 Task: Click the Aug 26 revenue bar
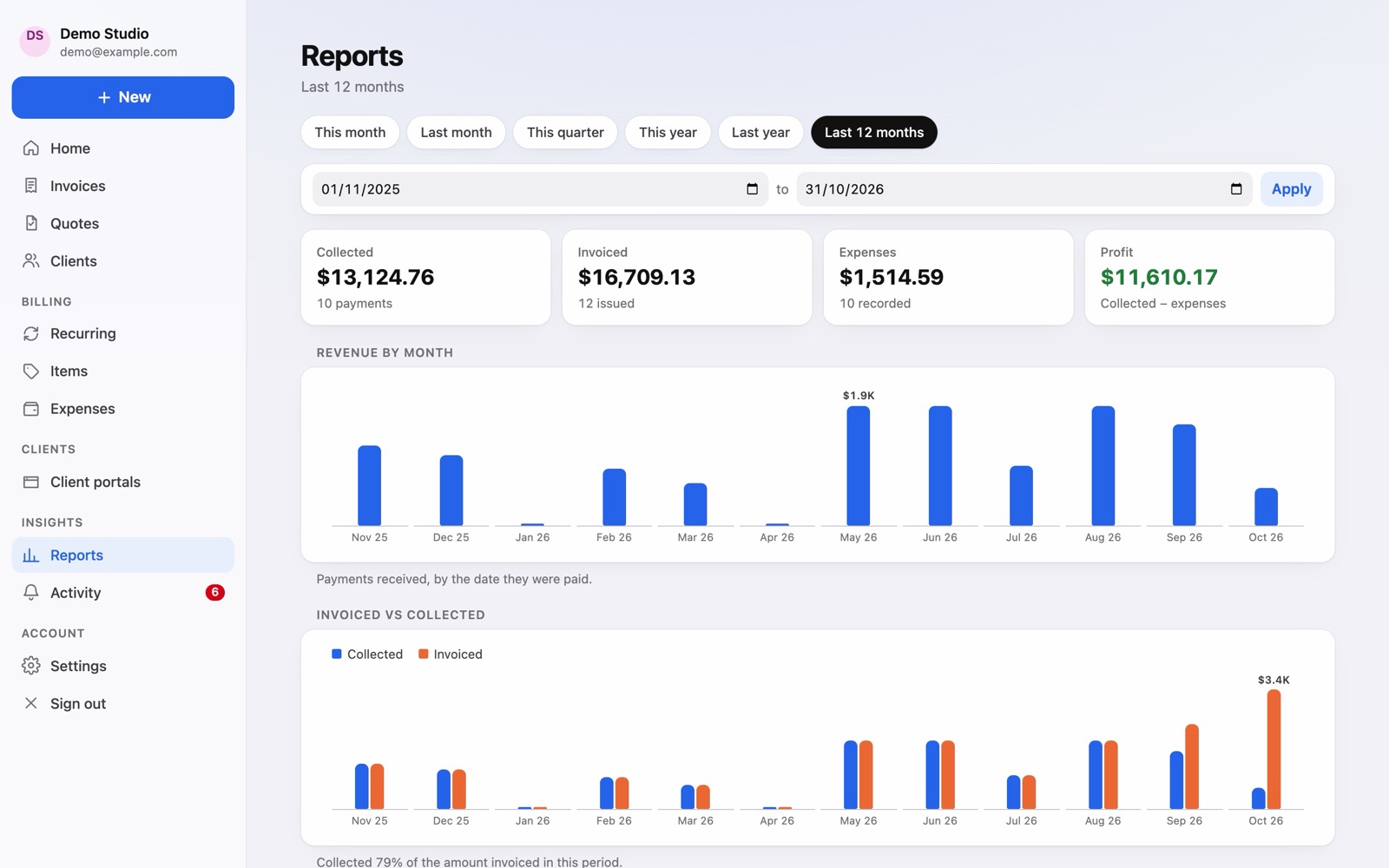pyautogui.click(x=1103, y=466)
